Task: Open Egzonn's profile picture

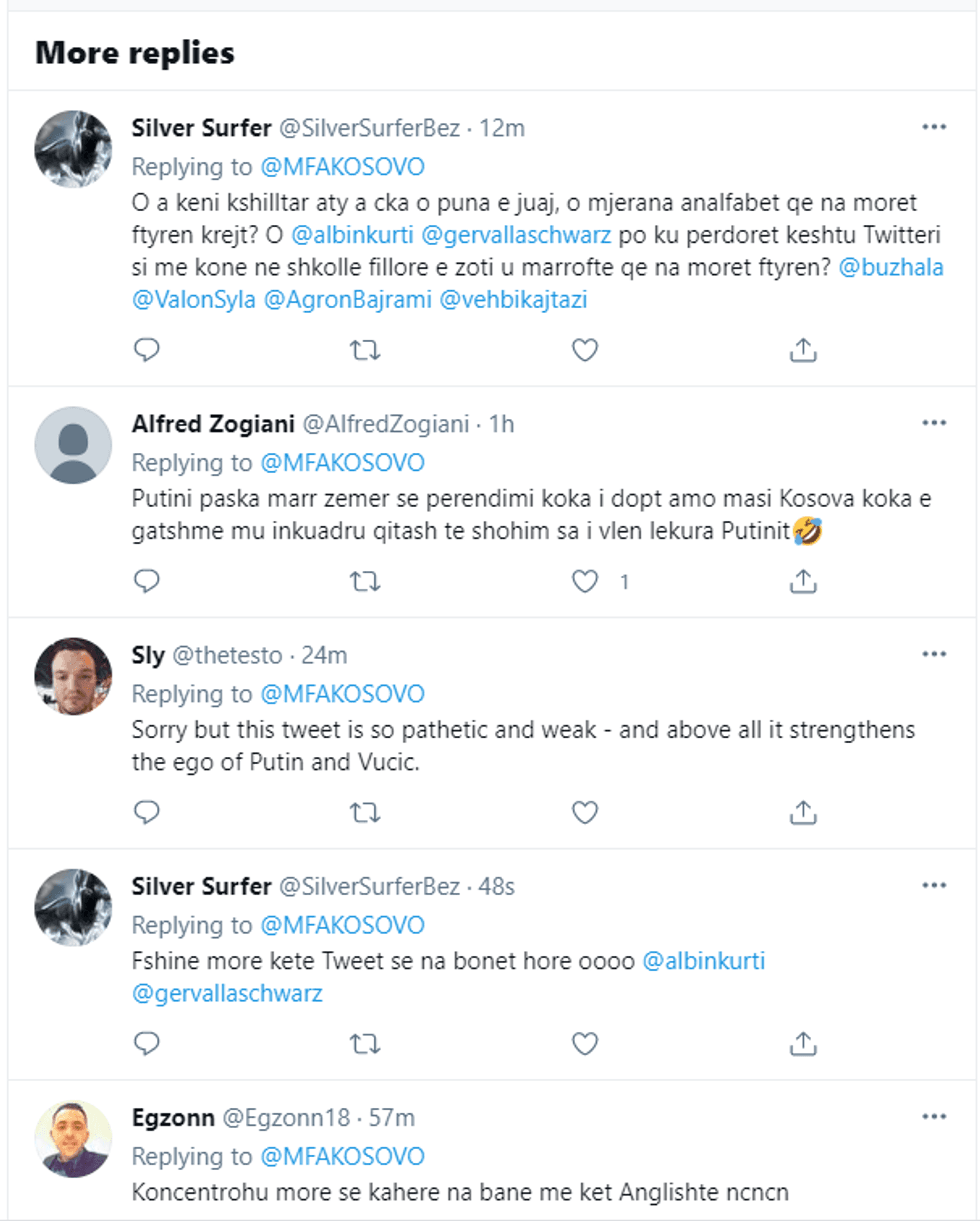Action: point(73,1139)
